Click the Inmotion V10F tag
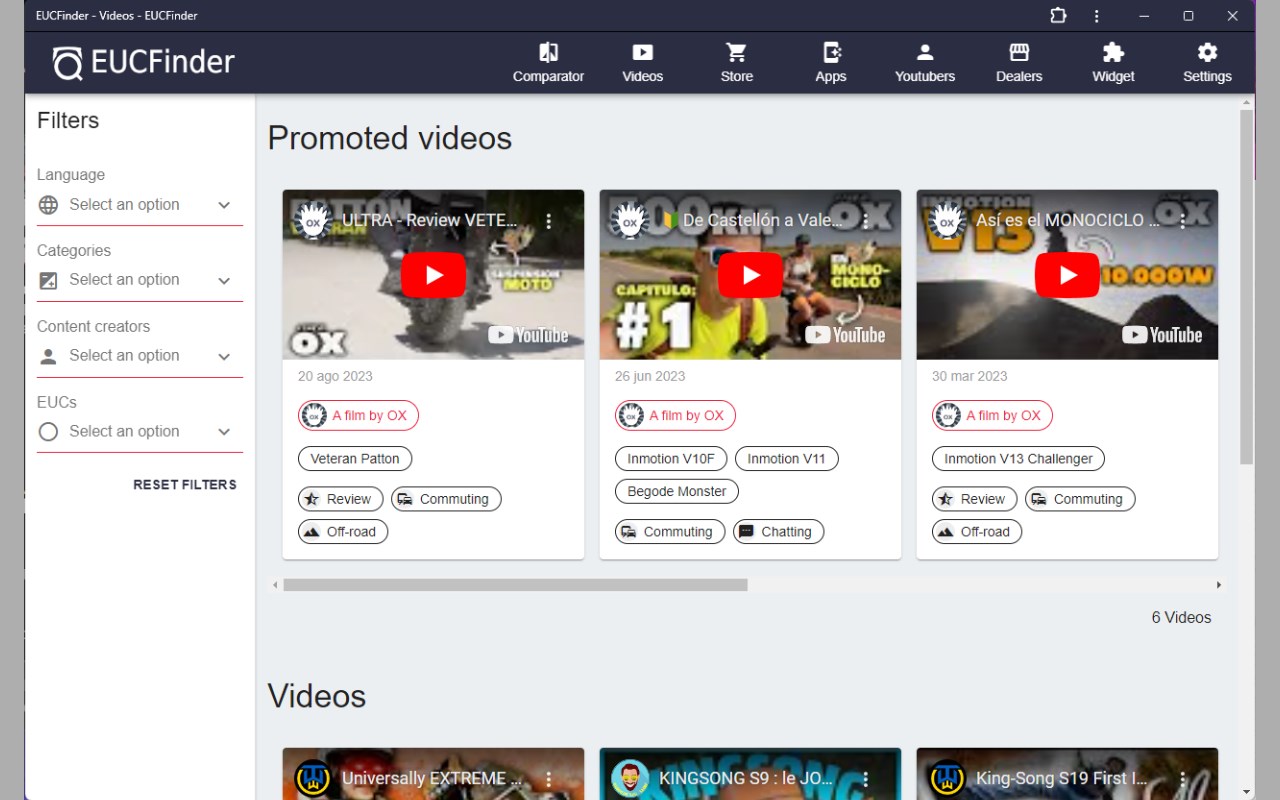1280x800 pixels. pos(671,459)
